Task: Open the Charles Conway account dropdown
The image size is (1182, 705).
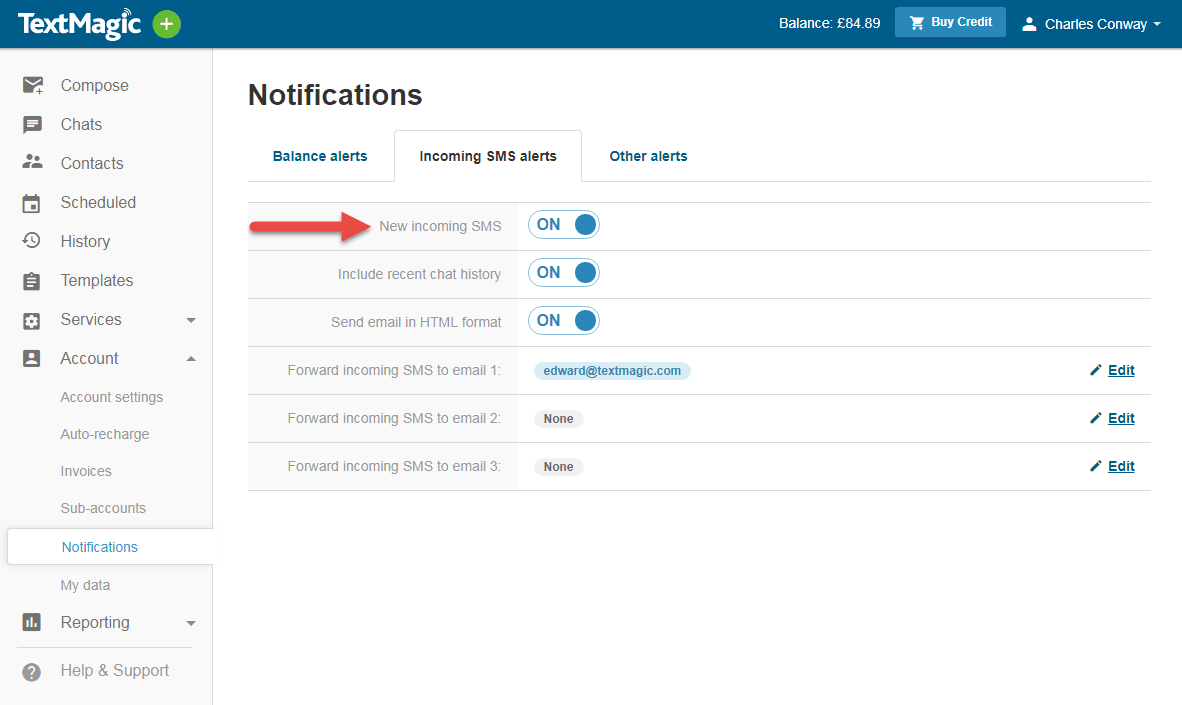Action: click(1090, 23)
